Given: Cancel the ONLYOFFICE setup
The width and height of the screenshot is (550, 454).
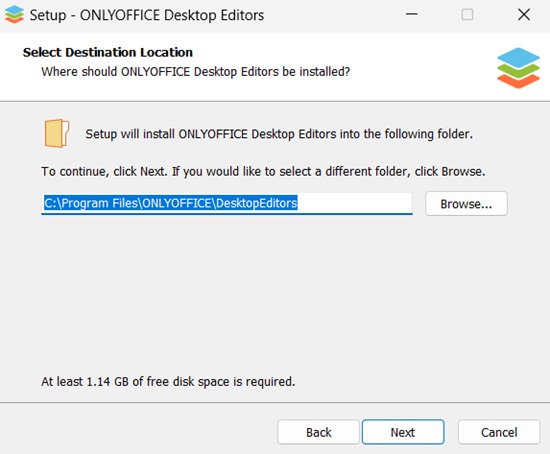Looking at the screenshot, I should tap(499, 432).
